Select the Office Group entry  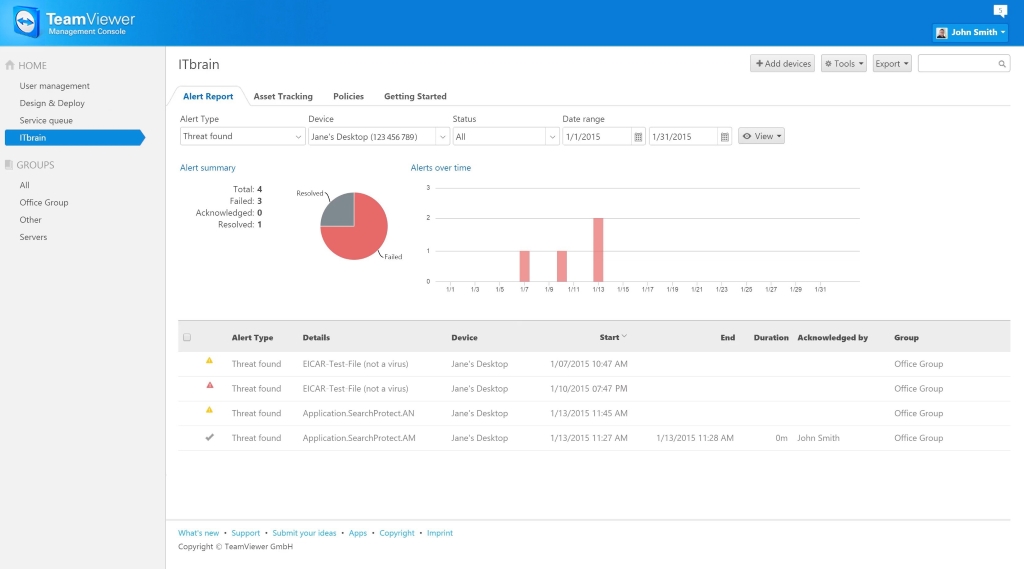(x=44, y=203)
